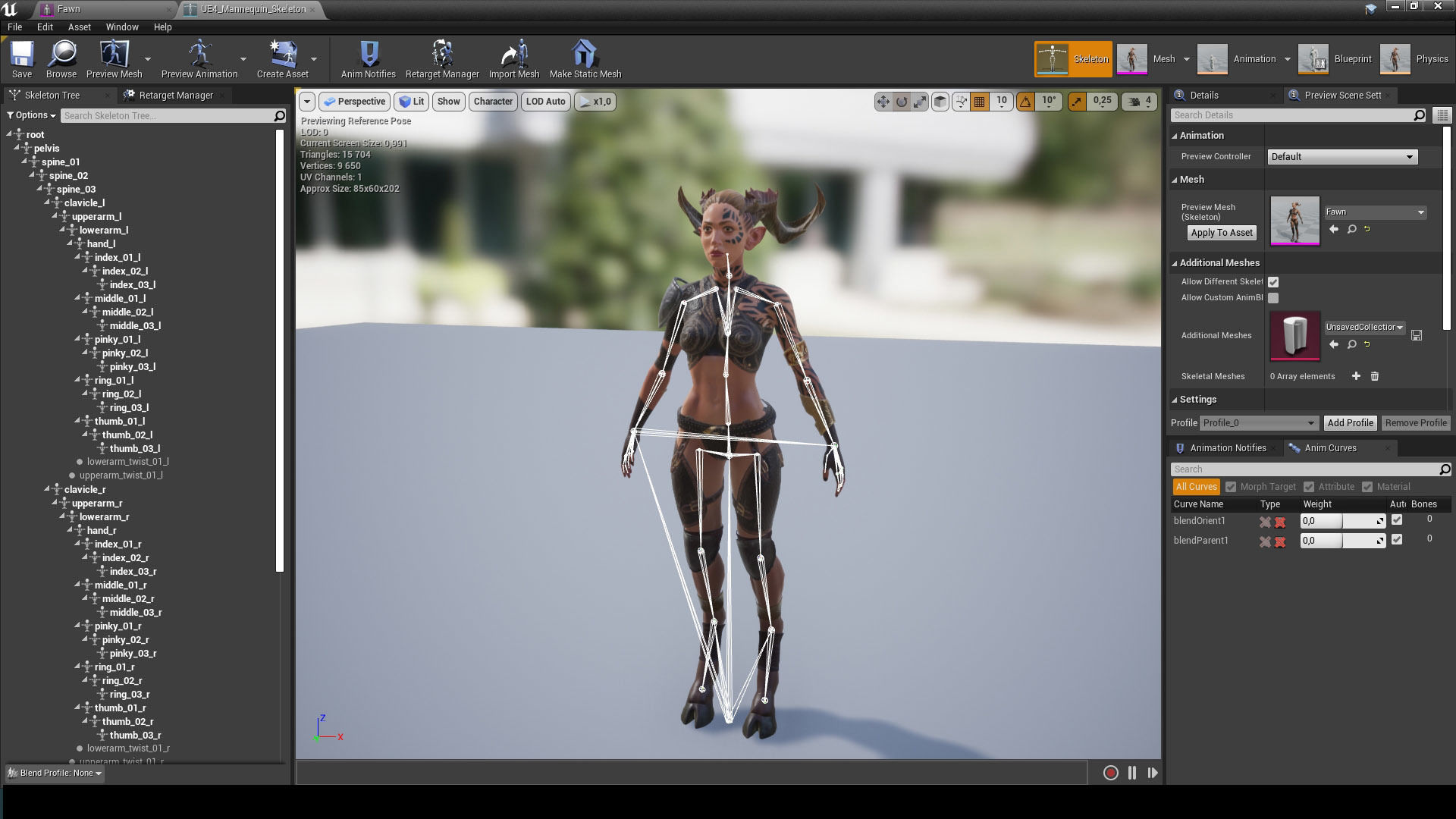Collapse the clavicle_l tree node
Image resolution: width=1456 pixels, height=819 pixels.
[x=47, y=202]
